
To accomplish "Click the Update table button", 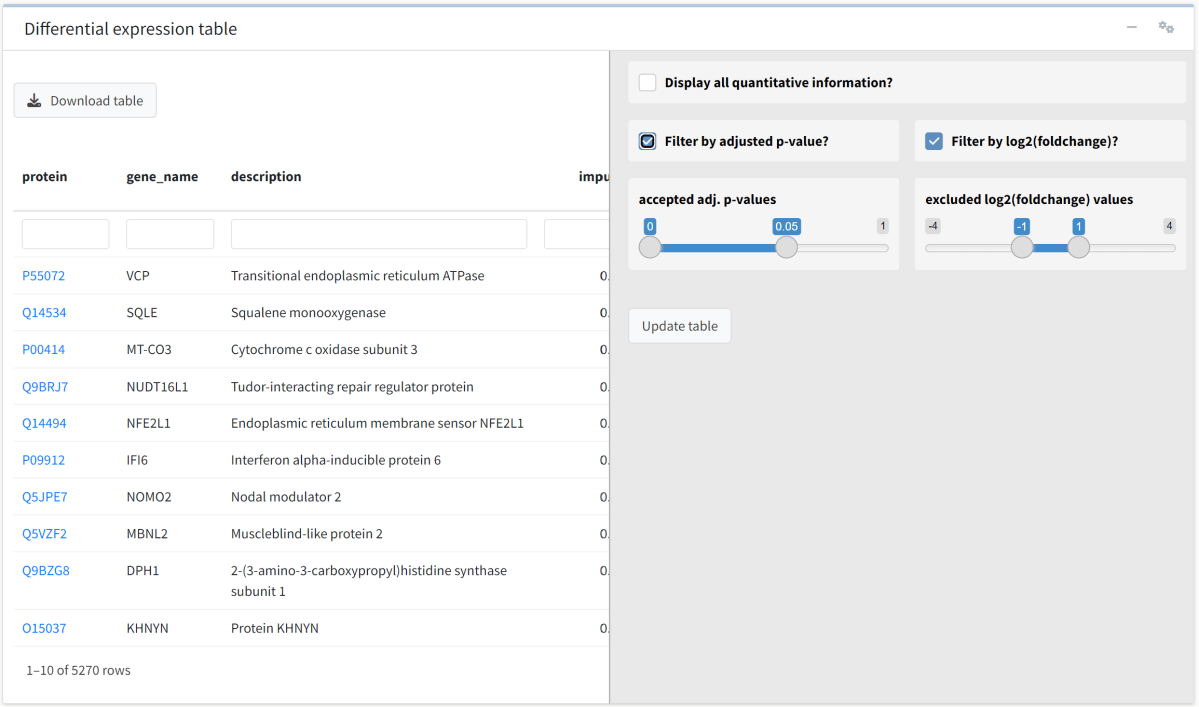I will tap(680, 326).
